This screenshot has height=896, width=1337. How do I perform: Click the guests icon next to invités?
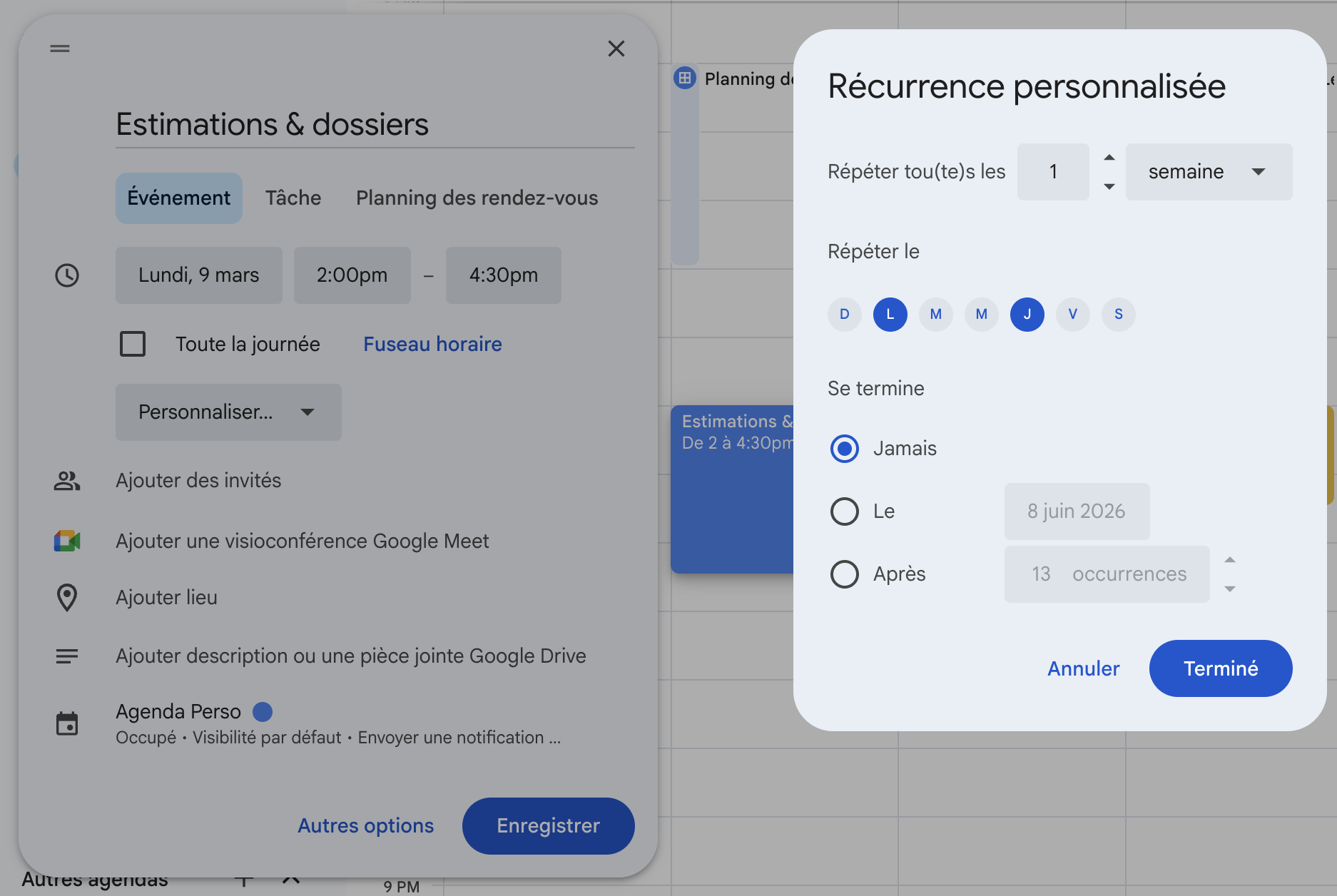(x=67, y=481)
